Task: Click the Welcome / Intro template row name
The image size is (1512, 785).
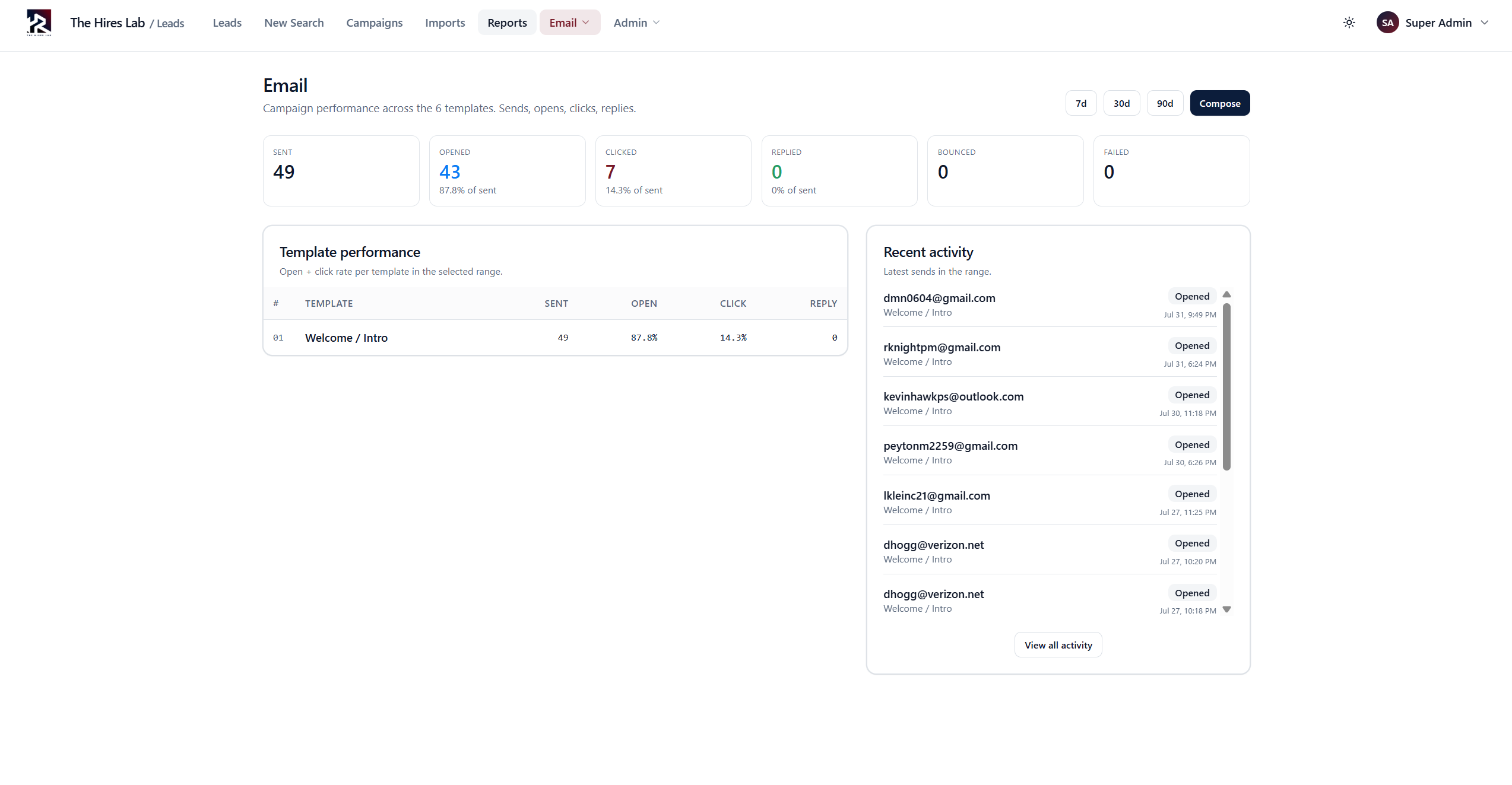Action: point(346,338)
